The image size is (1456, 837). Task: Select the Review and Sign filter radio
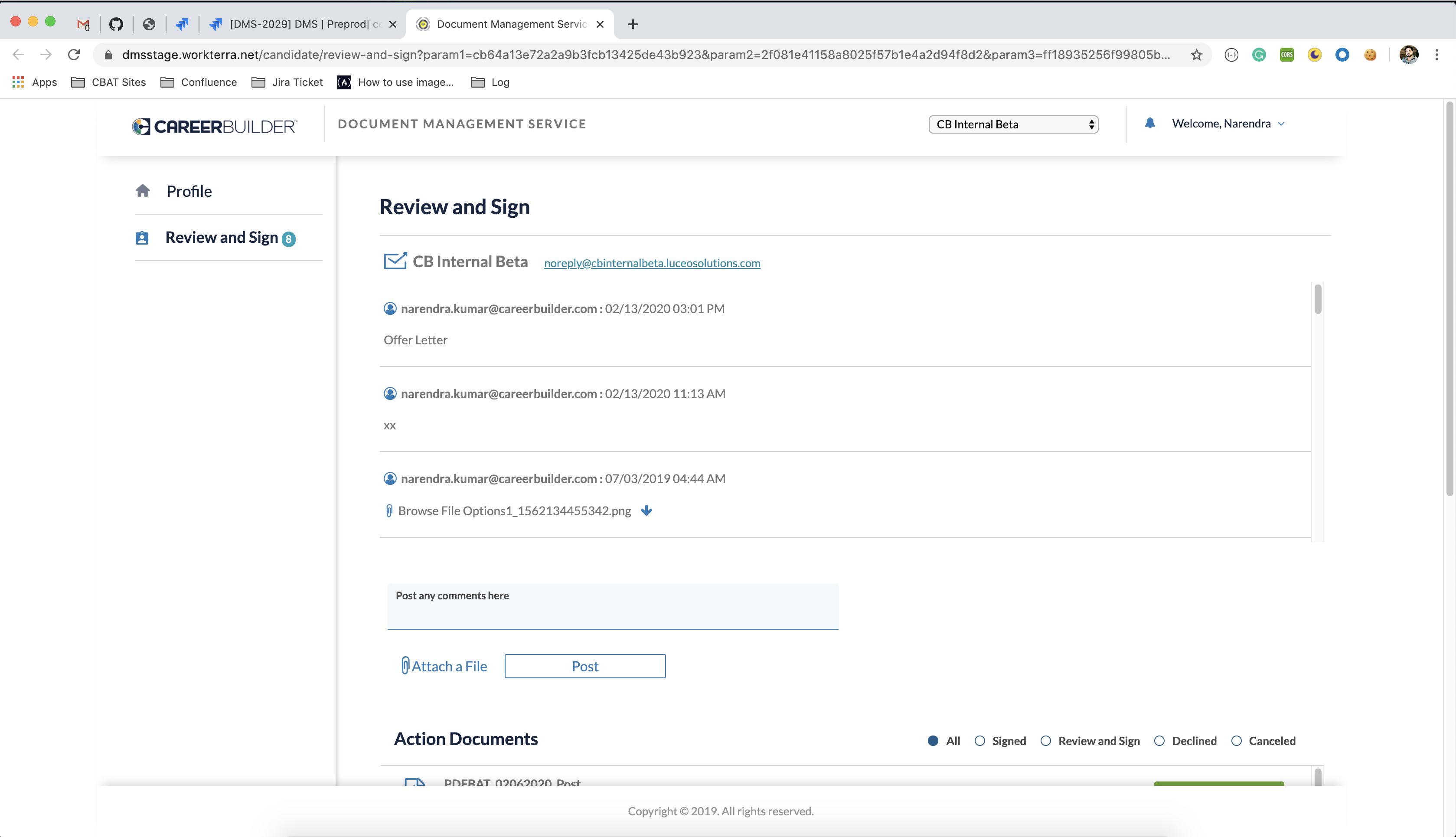[x=1046, y=741]
